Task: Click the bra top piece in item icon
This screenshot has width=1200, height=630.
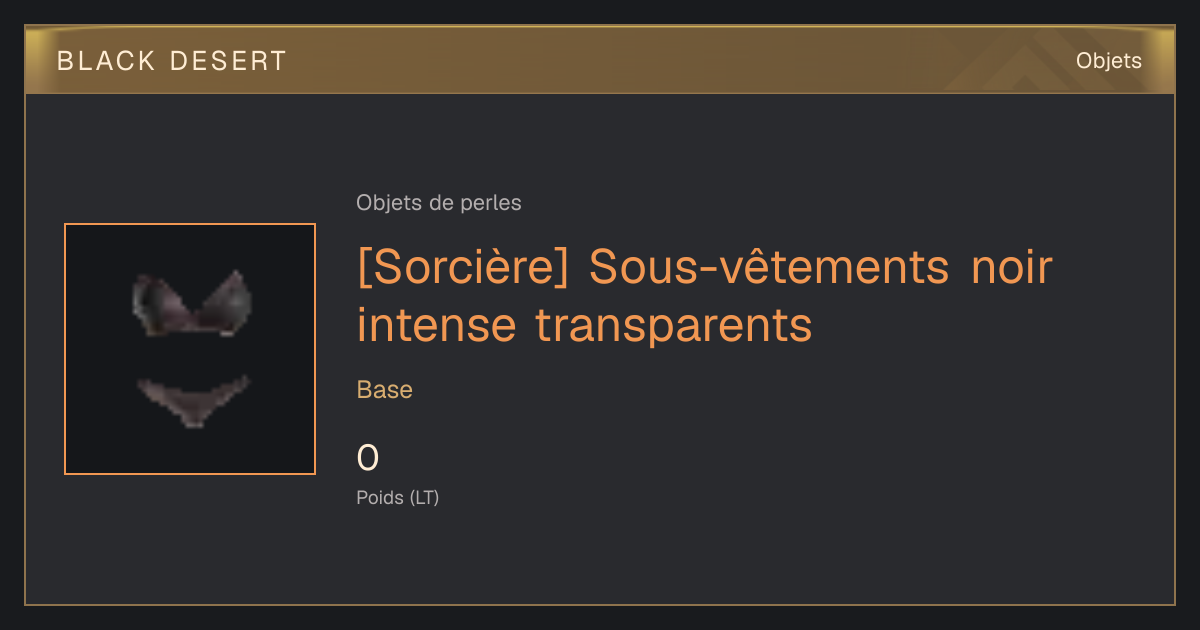Action: (191, 303)
